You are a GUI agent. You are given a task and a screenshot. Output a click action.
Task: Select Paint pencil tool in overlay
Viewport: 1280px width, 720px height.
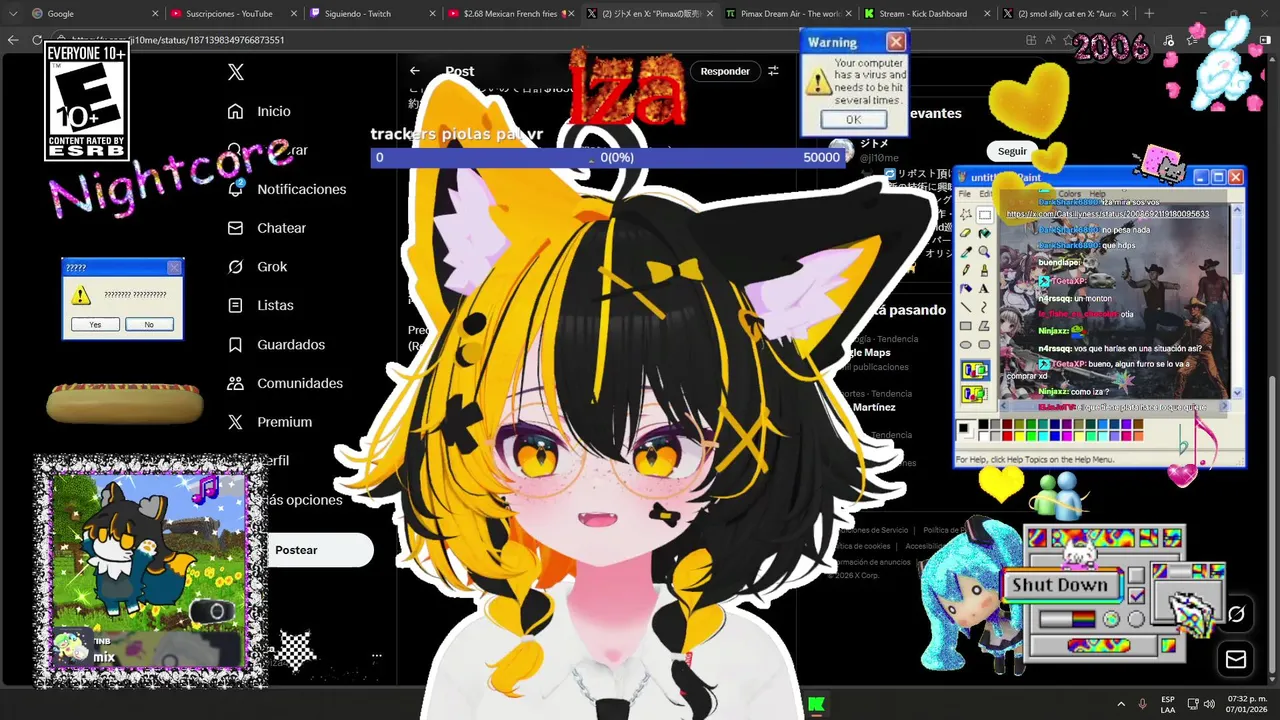[x=966, y=270]
